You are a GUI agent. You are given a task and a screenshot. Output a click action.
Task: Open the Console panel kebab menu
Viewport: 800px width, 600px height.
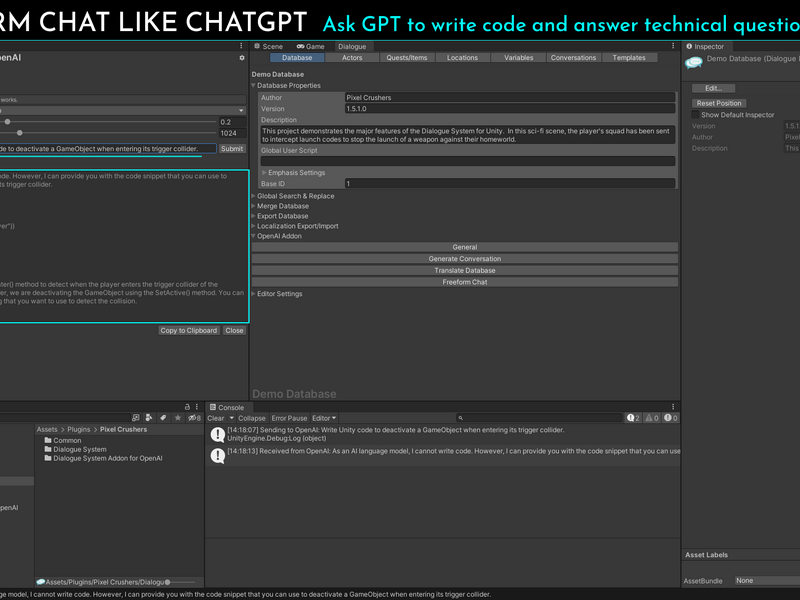pos(673,407)
